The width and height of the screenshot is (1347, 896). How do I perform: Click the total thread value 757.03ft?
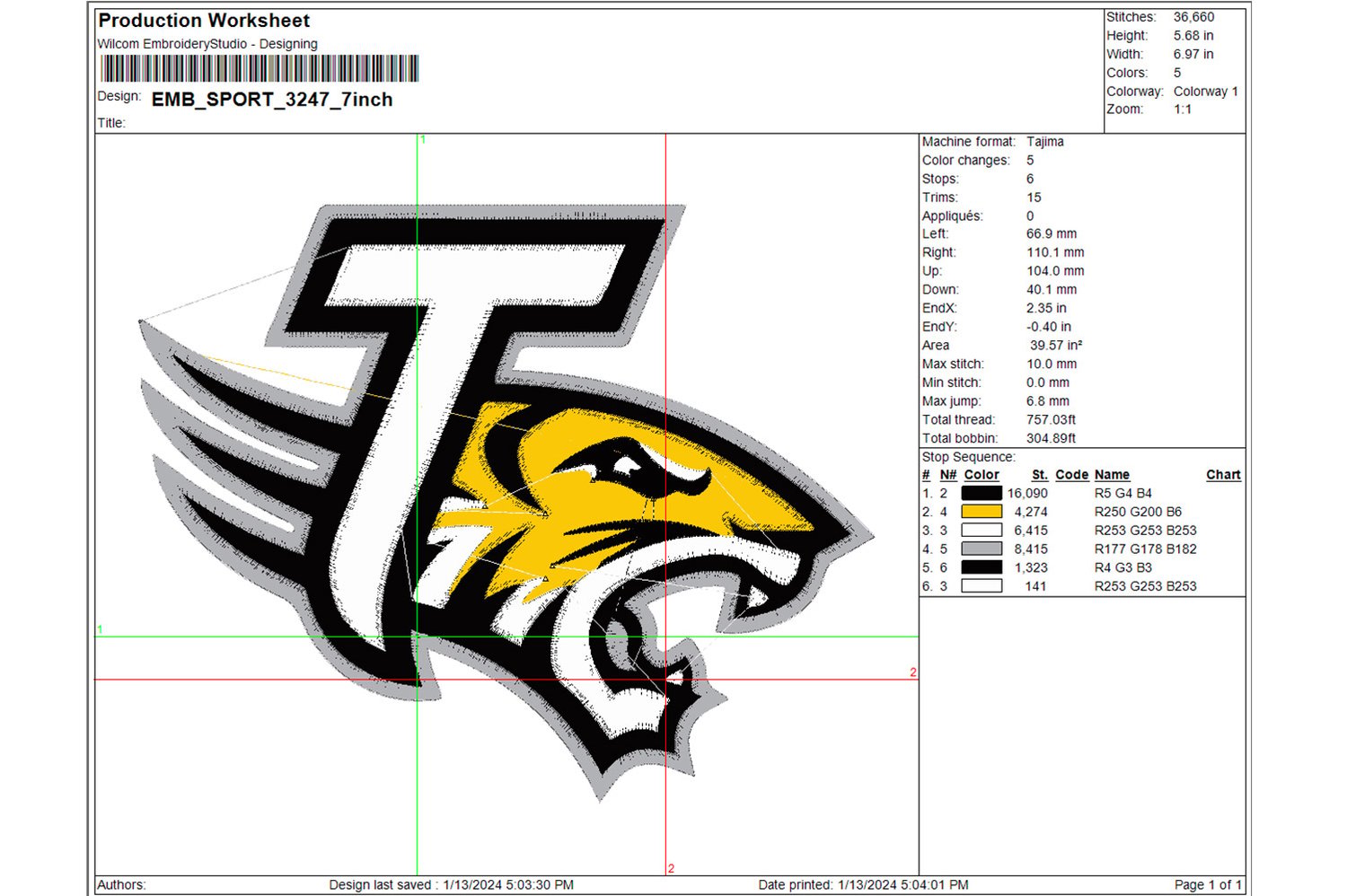pos(1051,420)
